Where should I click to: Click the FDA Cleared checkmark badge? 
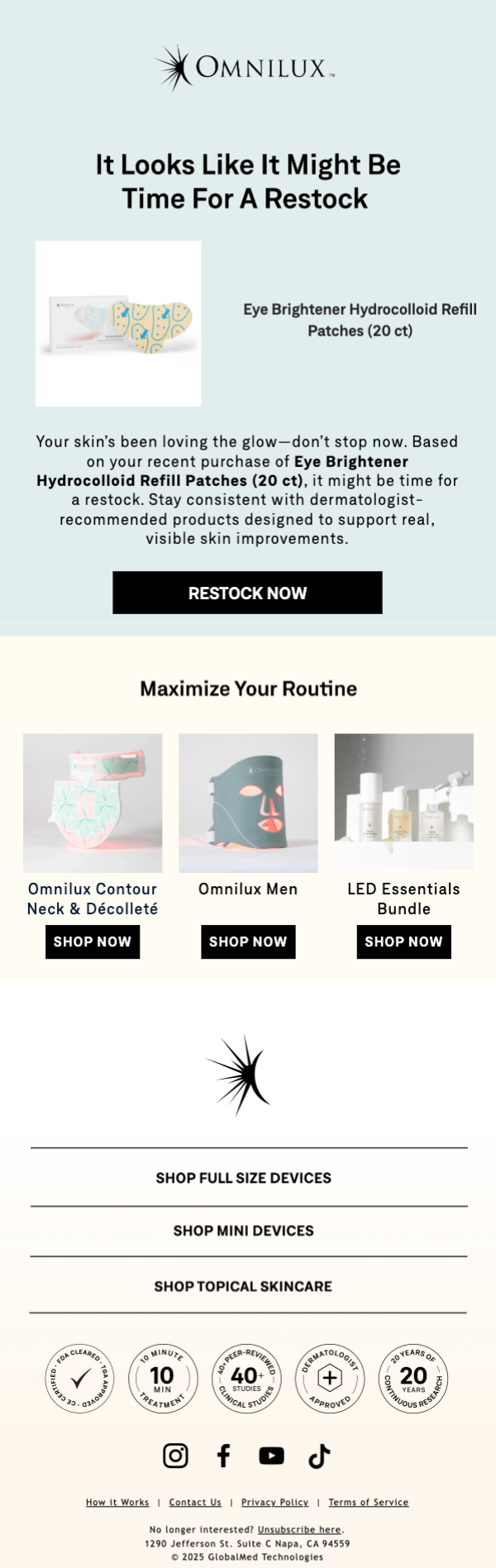coord(80,1378)
